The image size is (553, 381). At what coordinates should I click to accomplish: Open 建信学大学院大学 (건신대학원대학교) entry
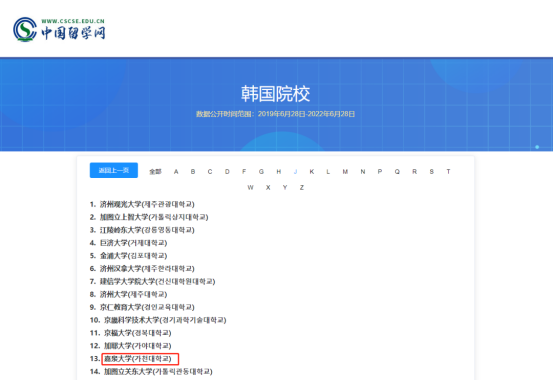(x=157, y=282)
